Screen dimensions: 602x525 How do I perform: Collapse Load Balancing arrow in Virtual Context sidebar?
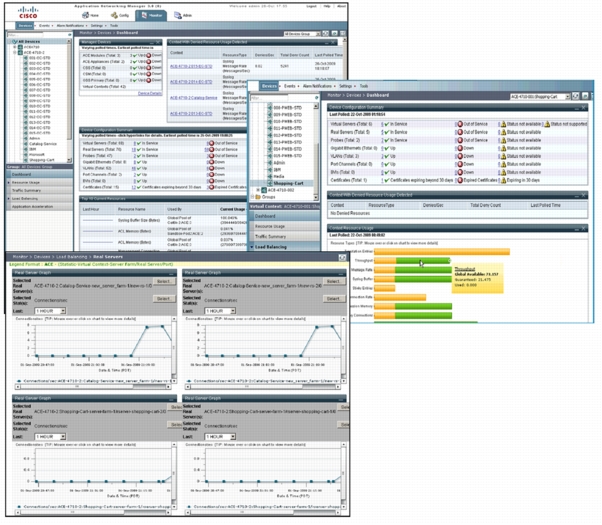(x=252, y=247)
